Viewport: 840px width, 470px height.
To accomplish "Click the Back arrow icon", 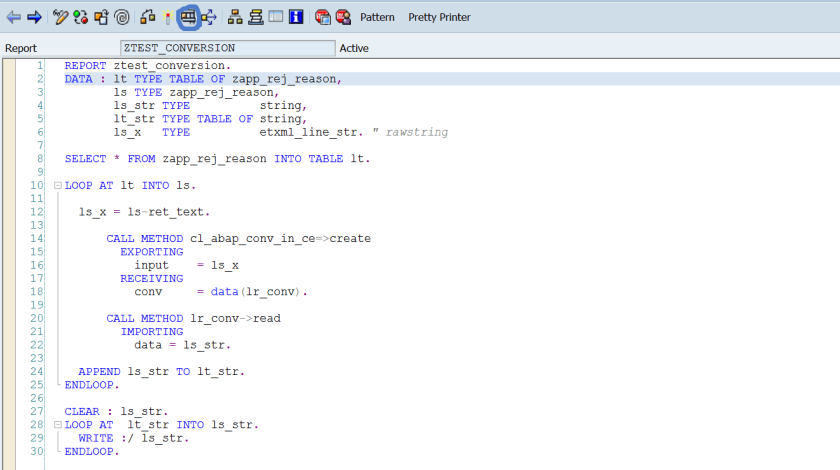I will tap(13, 17).
